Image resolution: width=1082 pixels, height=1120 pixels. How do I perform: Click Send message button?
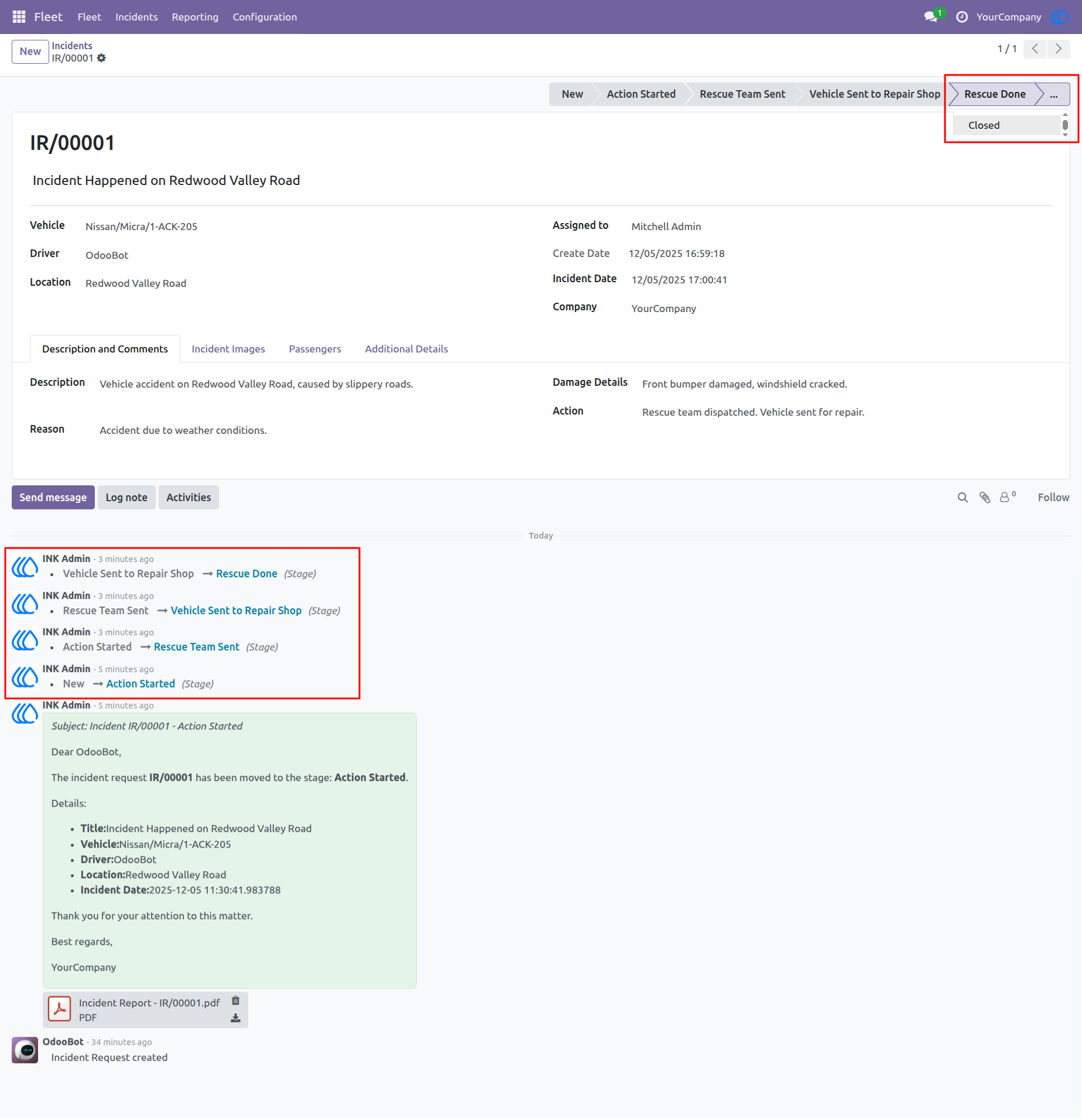[53, 498]
